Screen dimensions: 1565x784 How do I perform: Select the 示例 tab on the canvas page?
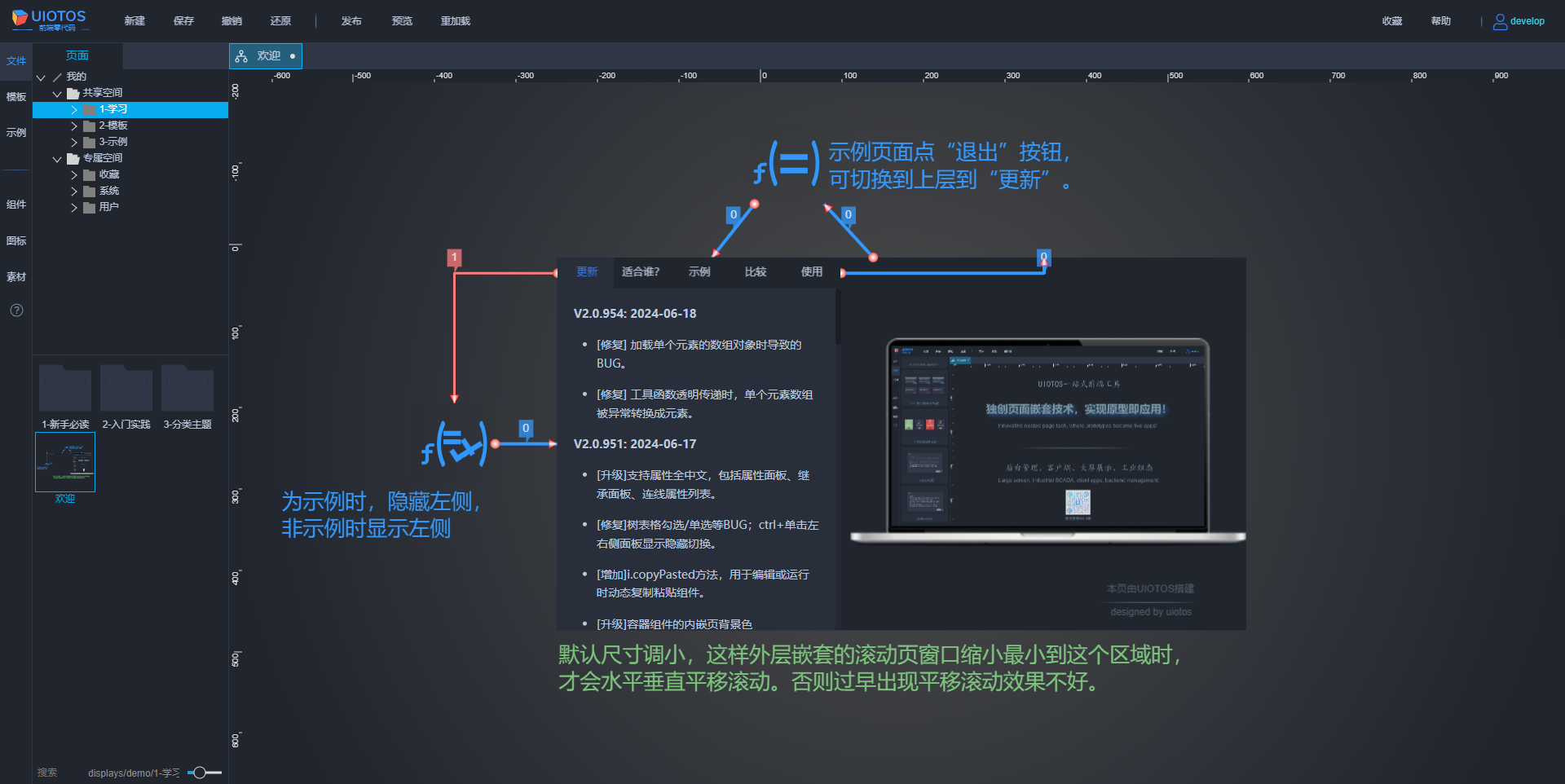coord(699,272)
